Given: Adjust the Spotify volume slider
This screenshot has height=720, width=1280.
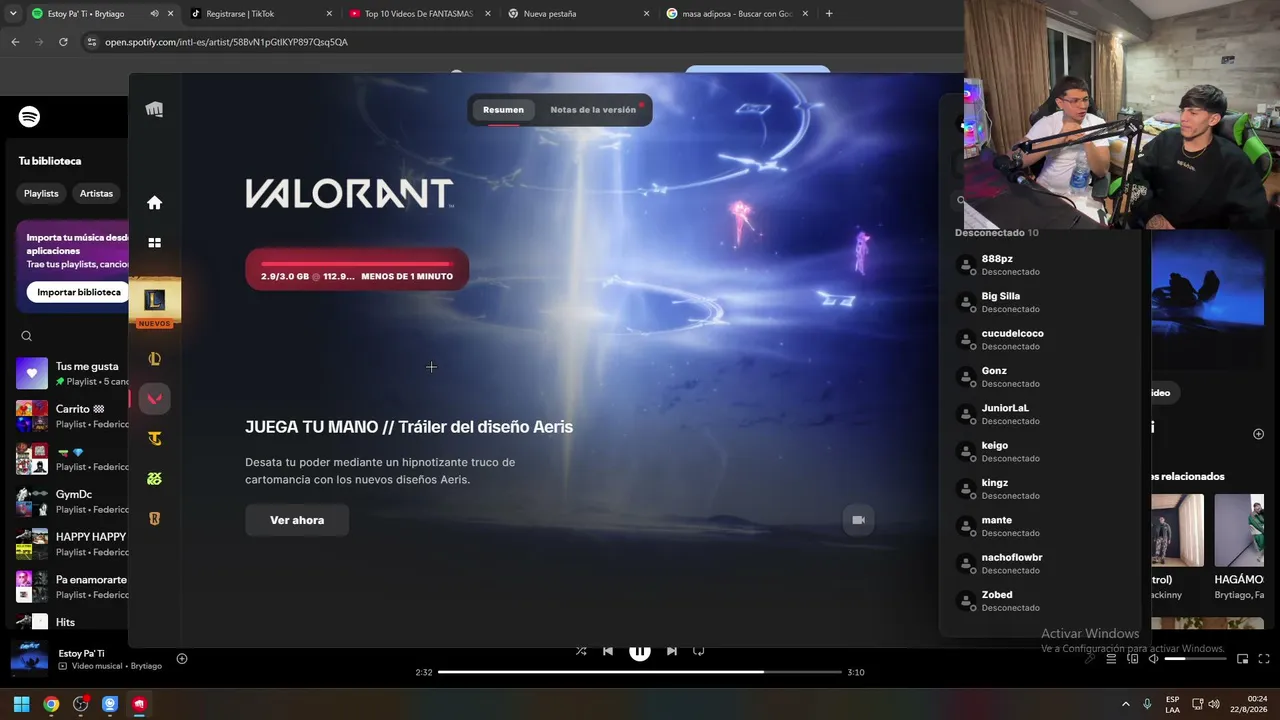Looking at the screenshot, I should coord(1195,659).
